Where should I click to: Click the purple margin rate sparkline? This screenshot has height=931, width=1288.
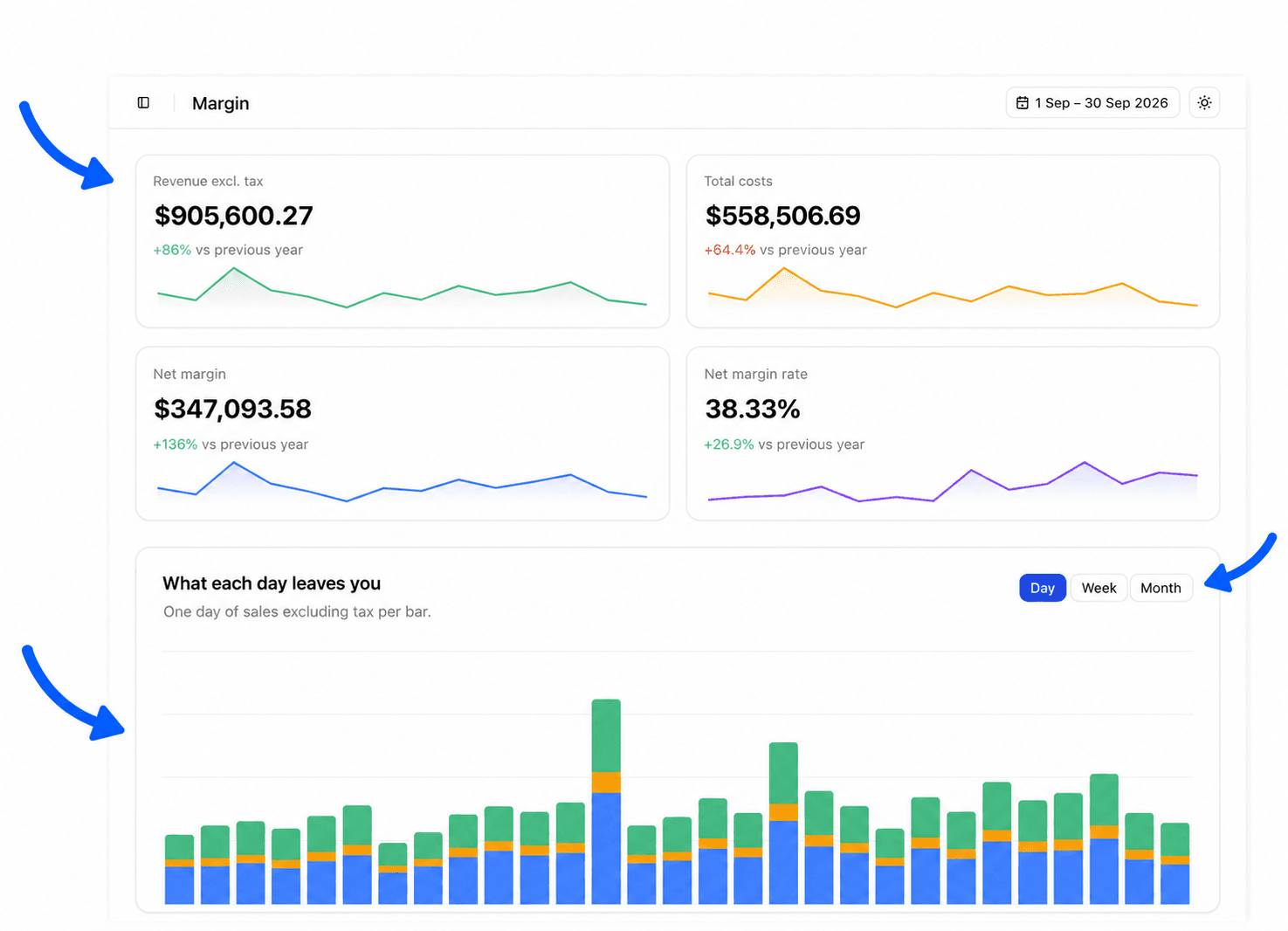[x=953, y=482]
